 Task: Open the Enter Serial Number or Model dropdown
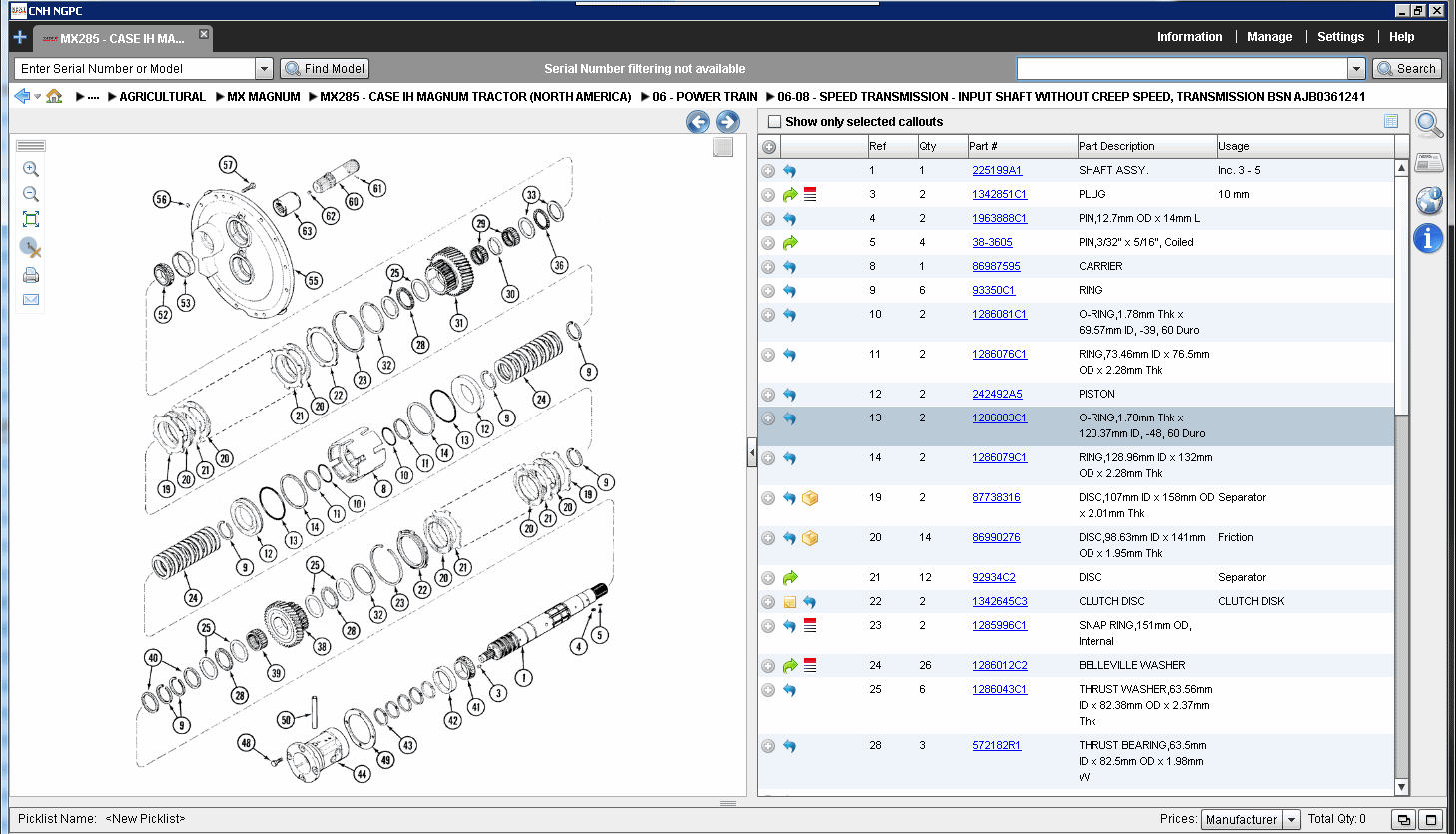264,68
